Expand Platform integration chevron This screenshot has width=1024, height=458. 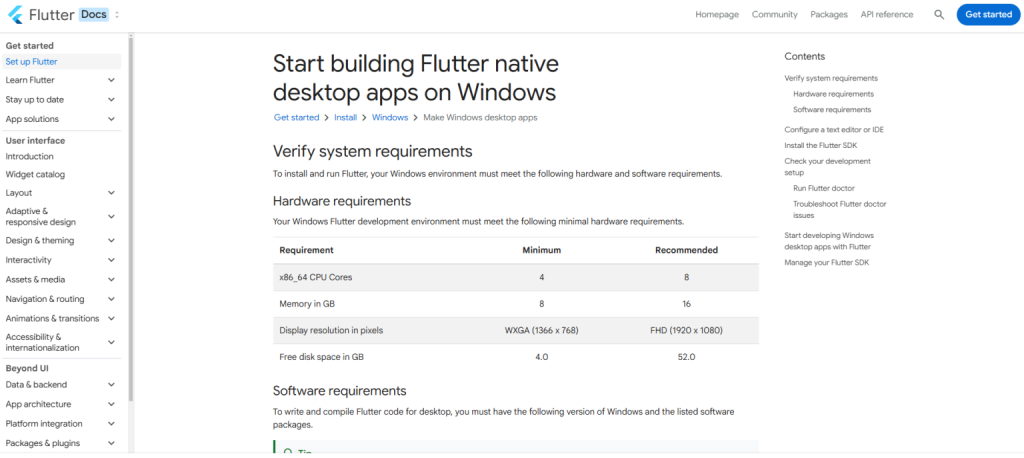(x=111, y=423)
